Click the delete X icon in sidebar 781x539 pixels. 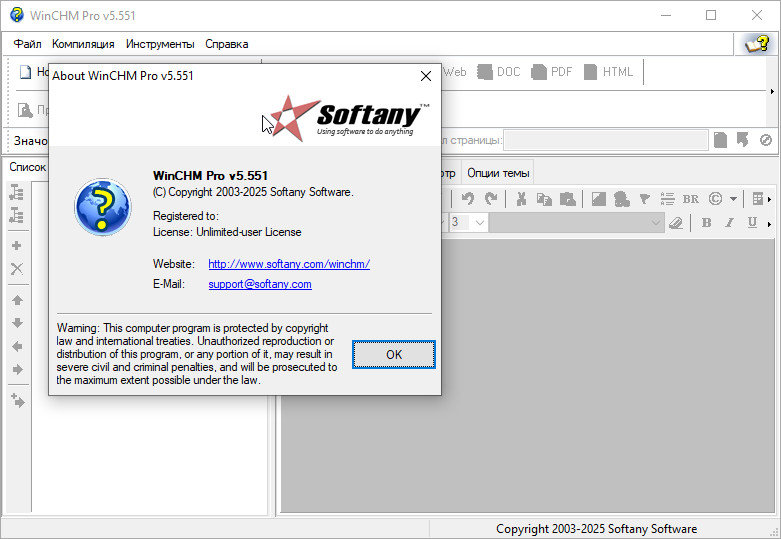click(x=17, y=269)
